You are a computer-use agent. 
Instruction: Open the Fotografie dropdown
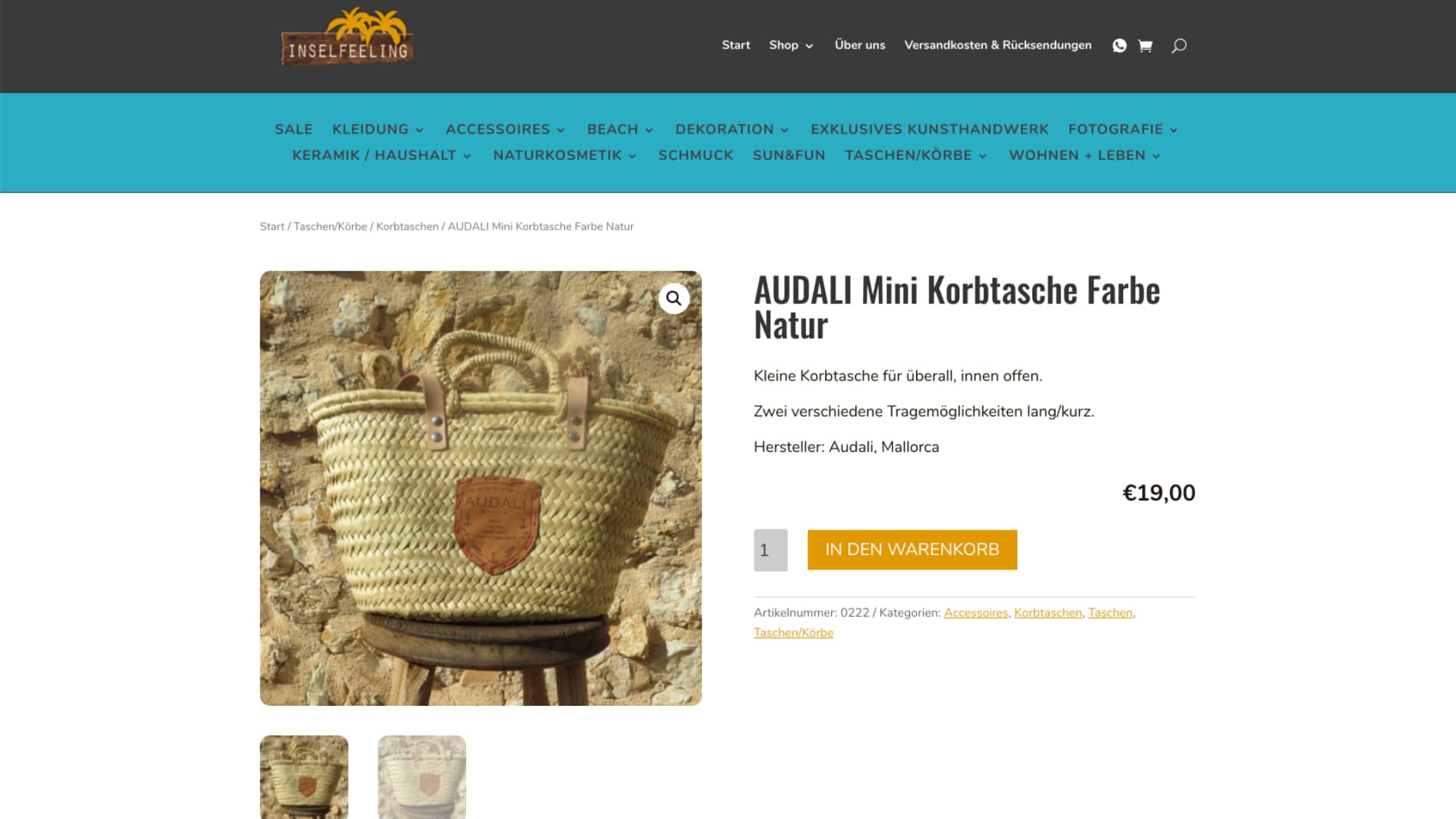pyautogui.click(x=1123, y=130)
